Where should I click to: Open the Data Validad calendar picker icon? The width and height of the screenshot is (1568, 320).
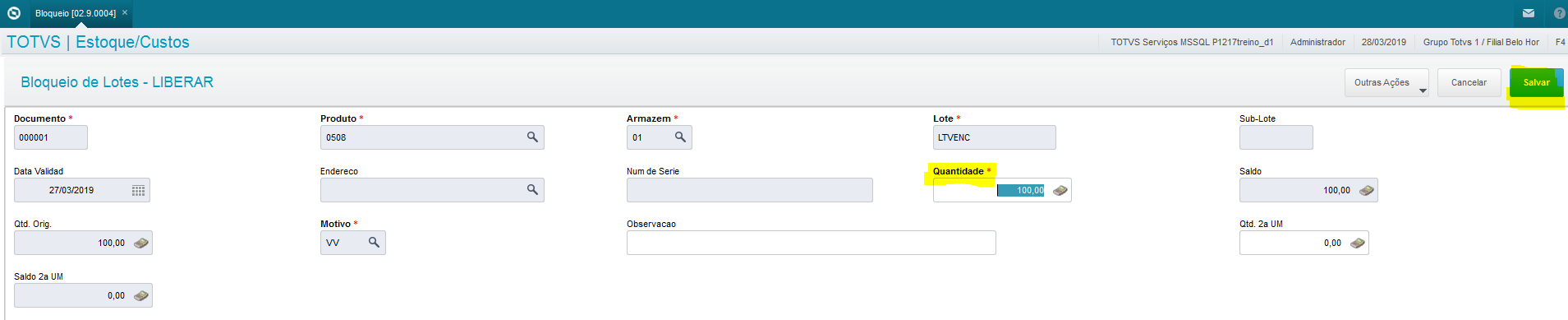(x=139, y=190)
